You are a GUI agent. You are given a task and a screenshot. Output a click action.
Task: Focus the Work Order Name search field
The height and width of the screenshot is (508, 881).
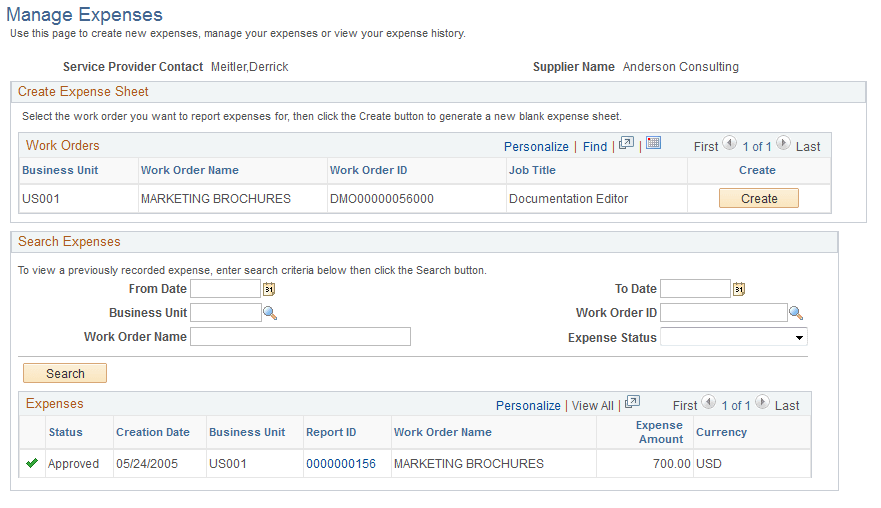click(x=301, y=337)
